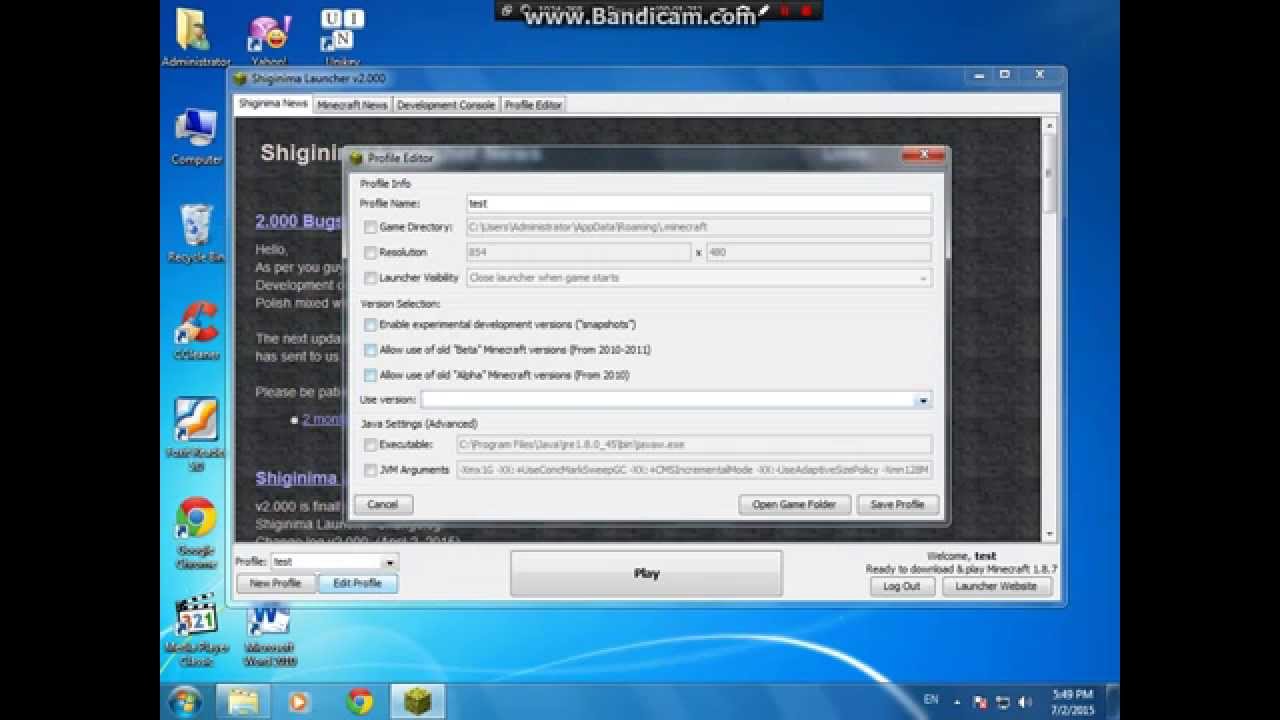Check Allow use of old Alpha versions

pyautogui.click(x=370, y=375)
